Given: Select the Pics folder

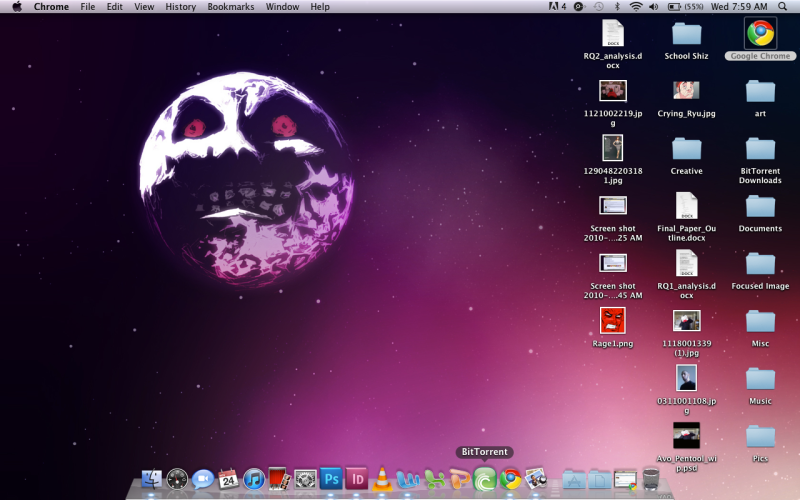Looking at the screenshot, I should click(x=760, y=437).
